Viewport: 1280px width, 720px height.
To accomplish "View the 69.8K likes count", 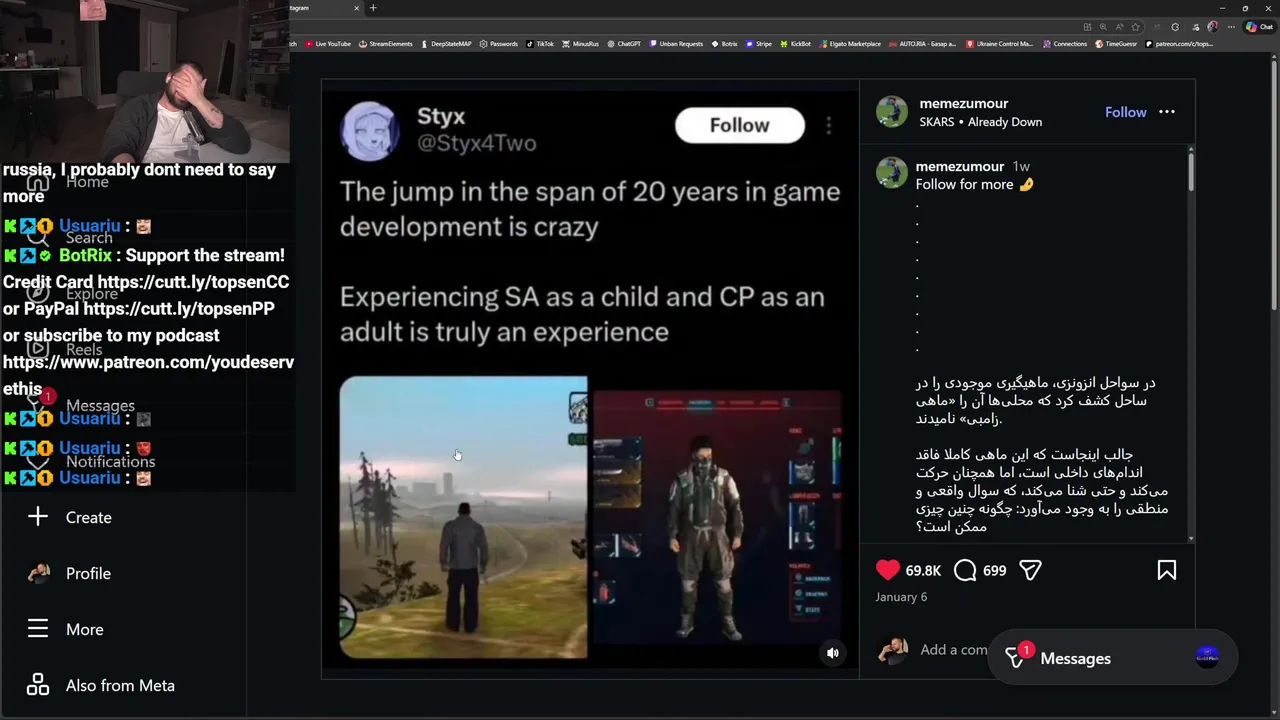I will [923, 570].
